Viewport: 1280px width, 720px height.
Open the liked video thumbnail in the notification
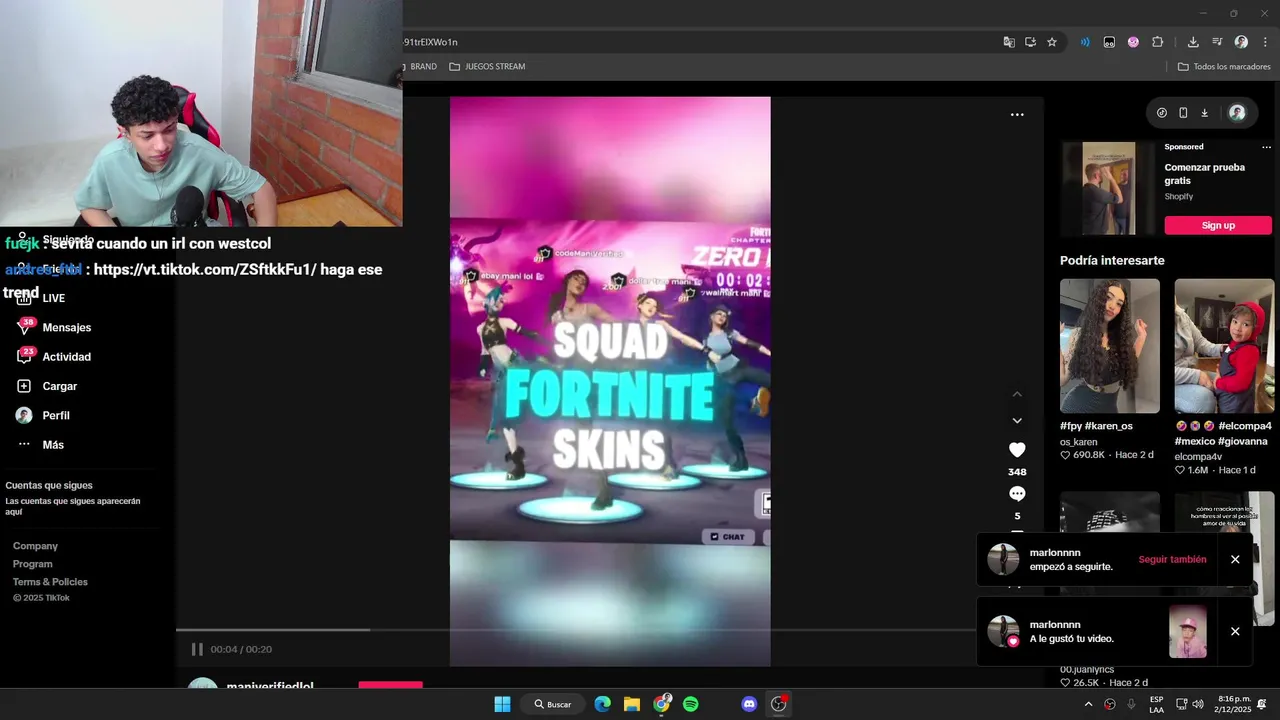click(x=1188, y=632)
